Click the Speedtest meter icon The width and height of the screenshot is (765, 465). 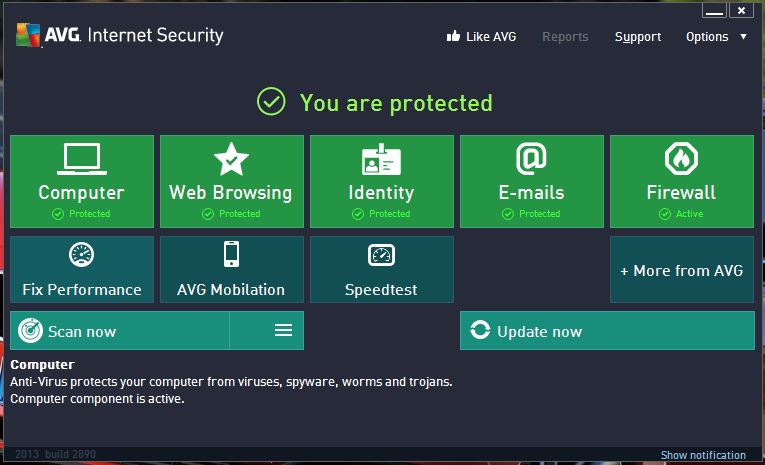coord(381,255)
